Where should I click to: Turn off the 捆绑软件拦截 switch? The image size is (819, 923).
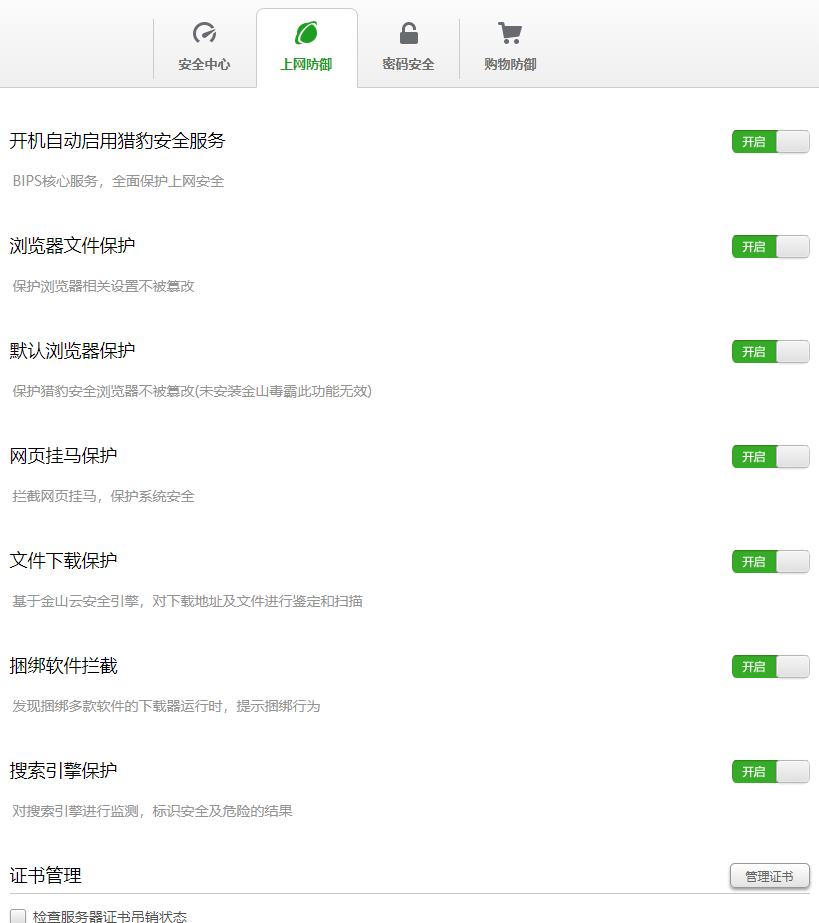click(769, 666)
